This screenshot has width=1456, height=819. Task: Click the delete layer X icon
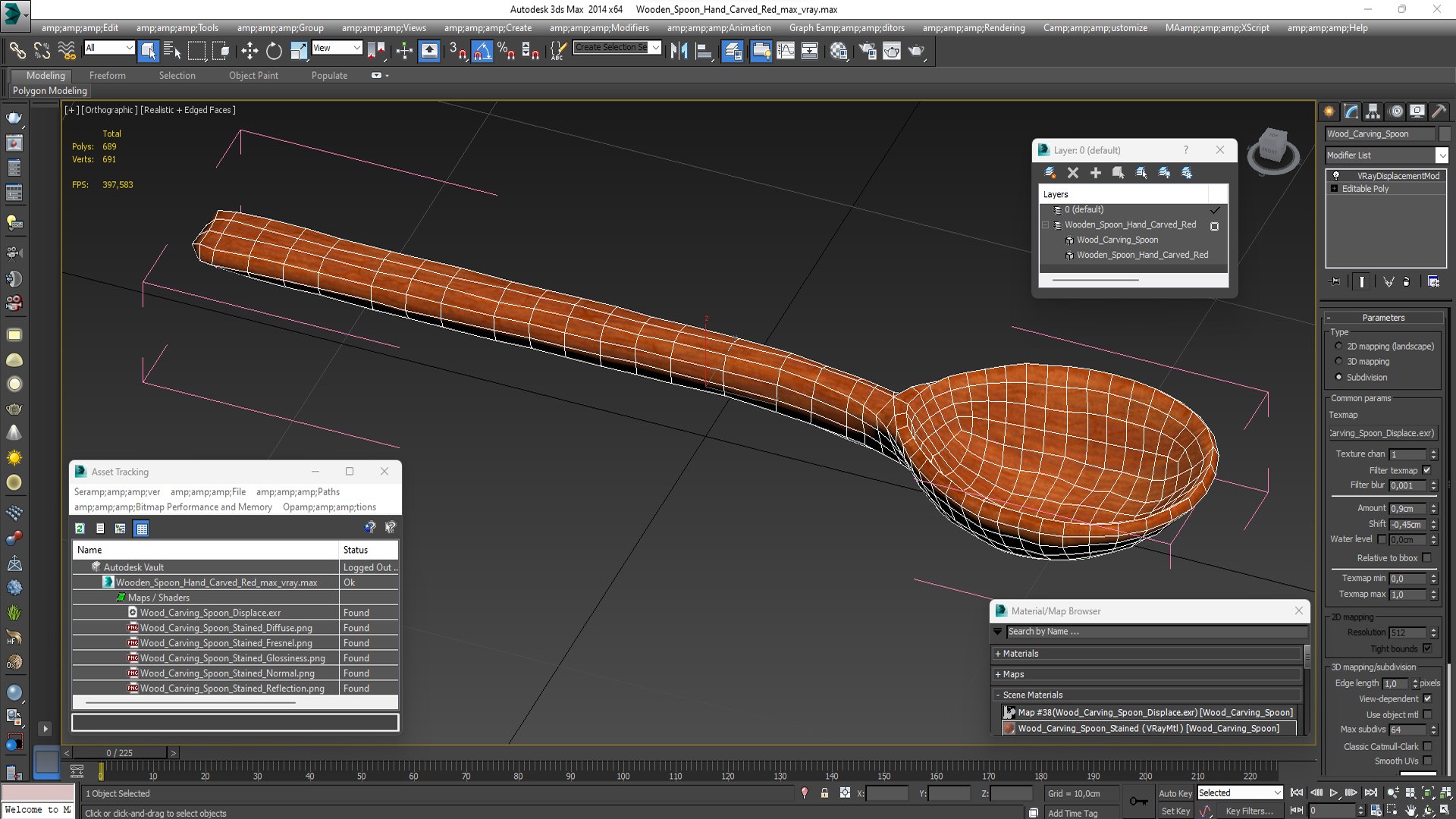pyautogui.click(x=1072, y=173)
